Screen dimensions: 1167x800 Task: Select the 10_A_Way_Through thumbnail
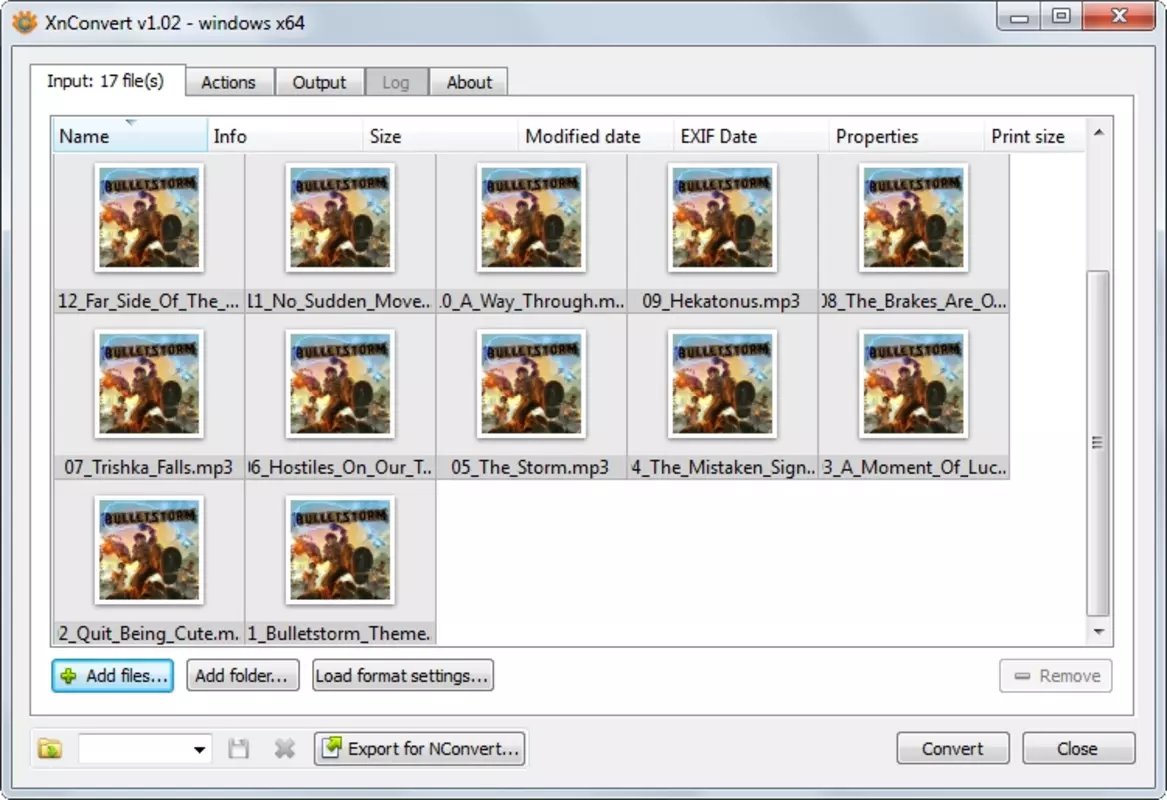coord(531,218)
